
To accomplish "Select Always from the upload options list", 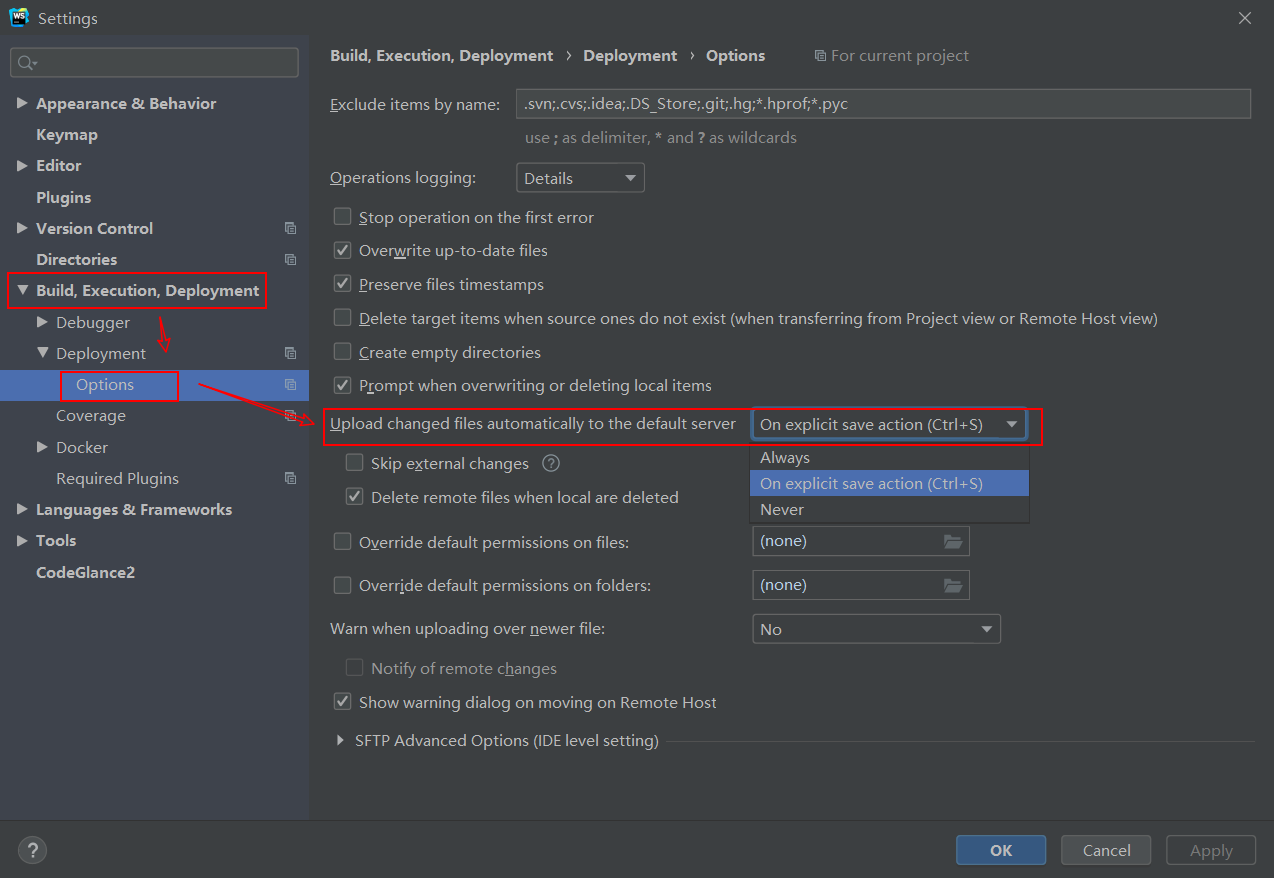I will tap(784, 457).
